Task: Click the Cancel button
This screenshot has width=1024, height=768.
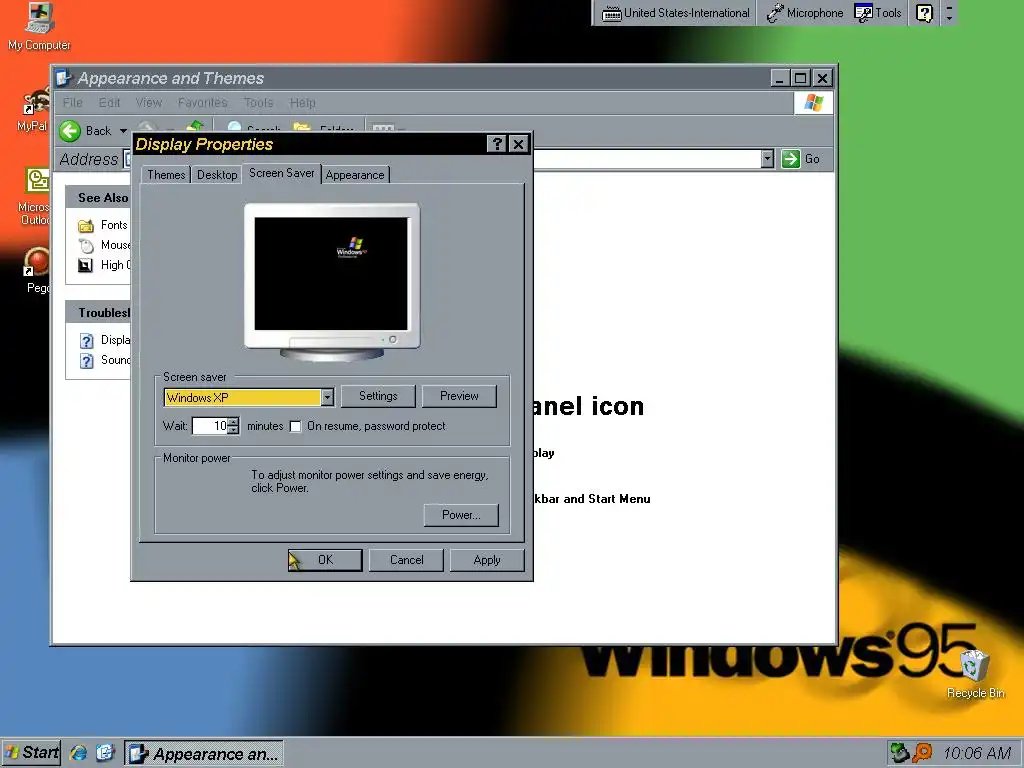Action: tap(406, 560)
